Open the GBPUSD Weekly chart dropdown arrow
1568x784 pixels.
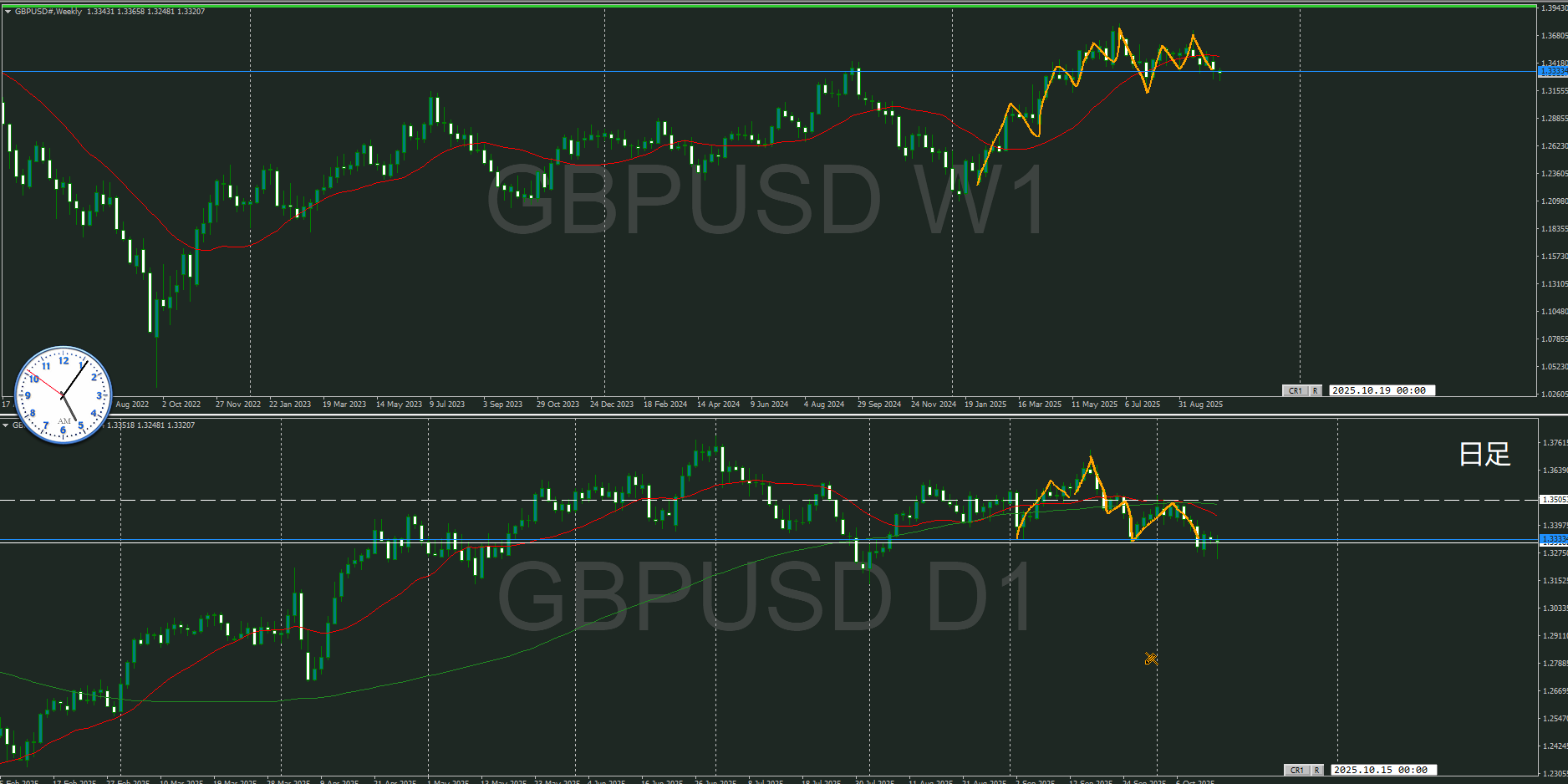(x=8, y=12)
